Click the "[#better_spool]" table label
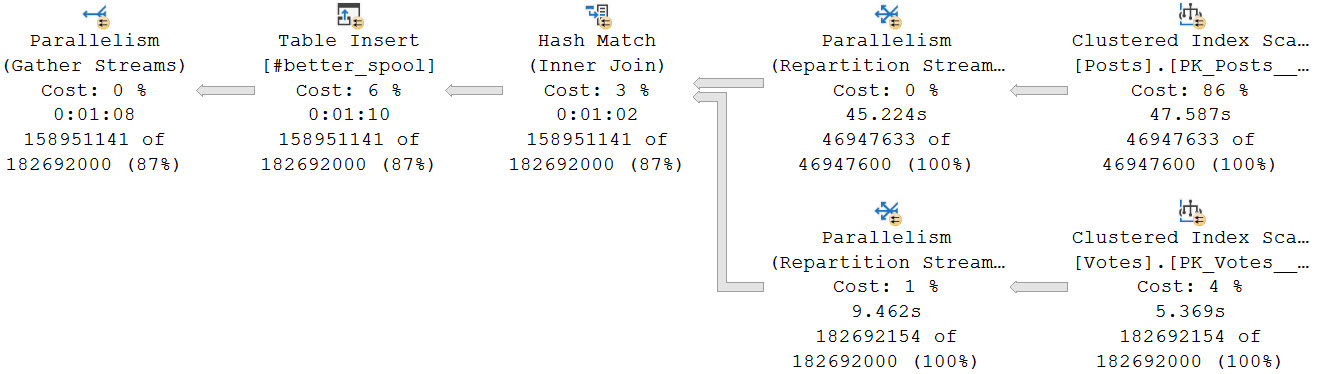Image resolution: width=1332 pixels, height=374 pixels. coord(349,66)
